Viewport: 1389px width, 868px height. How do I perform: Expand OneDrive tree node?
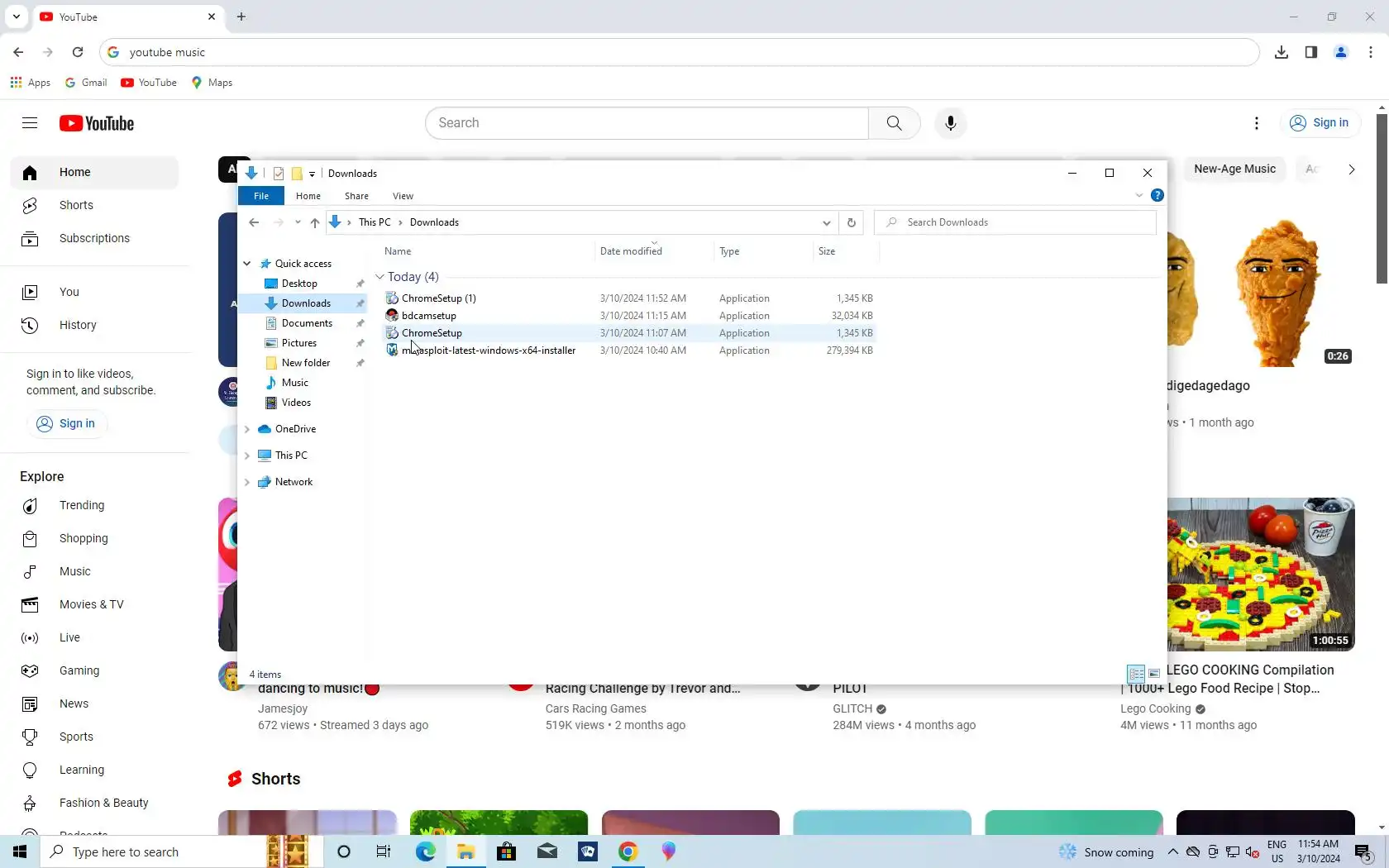pyautogui.click(x=247, y=429)
